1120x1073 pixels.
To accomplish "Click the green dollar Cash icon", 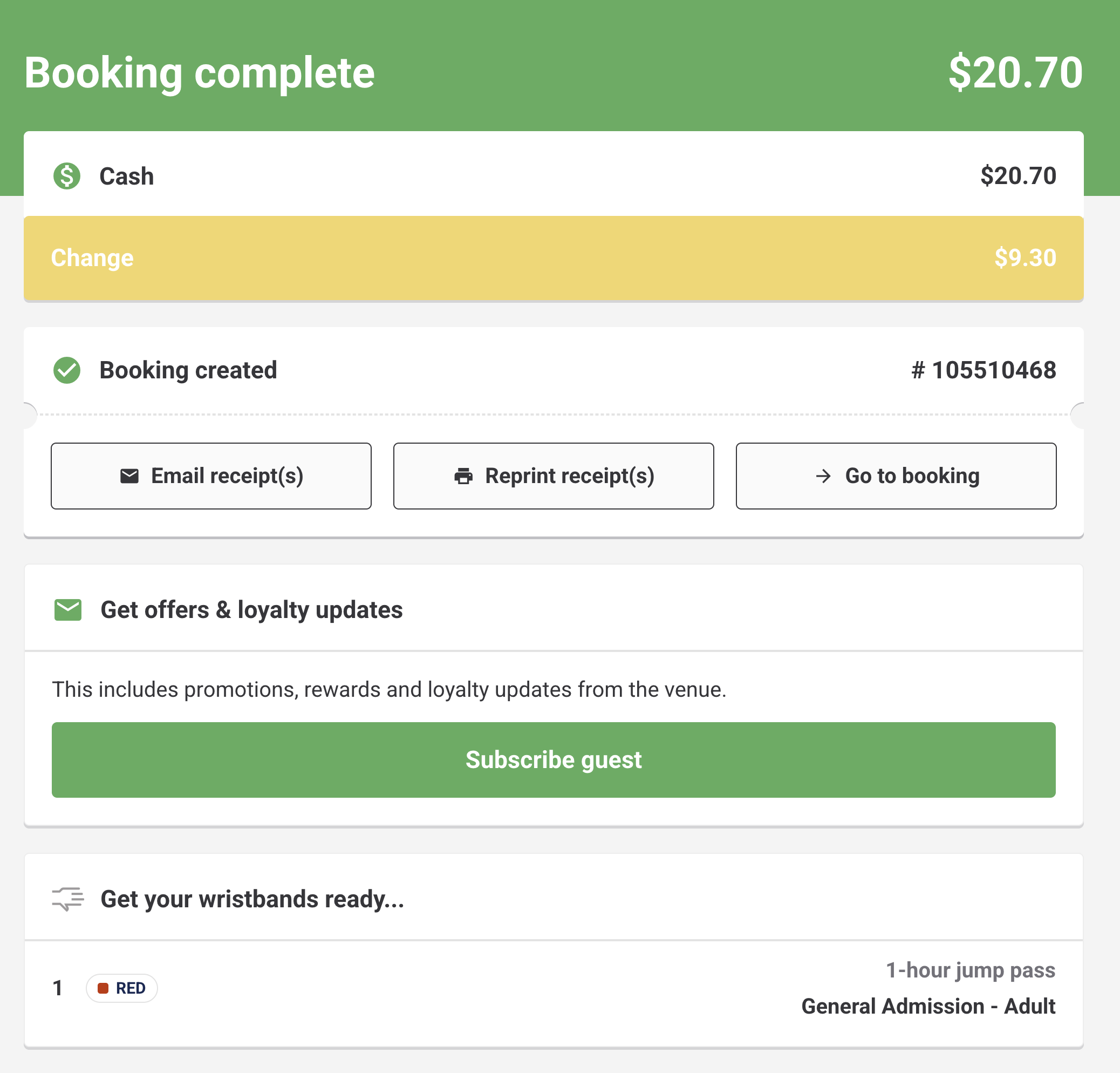I will pos(67,176).
